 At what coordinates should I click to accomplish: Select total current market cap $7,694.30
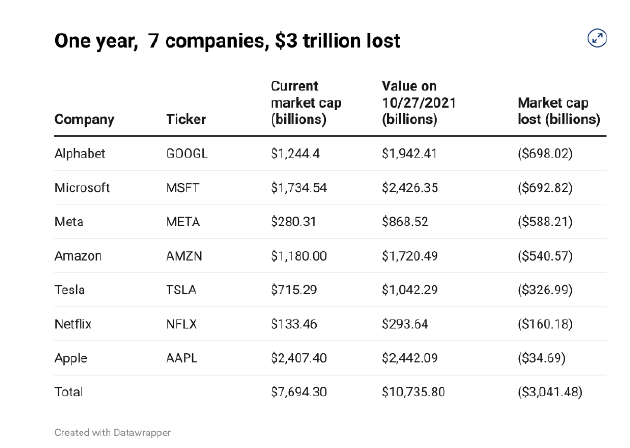point(299,392)
